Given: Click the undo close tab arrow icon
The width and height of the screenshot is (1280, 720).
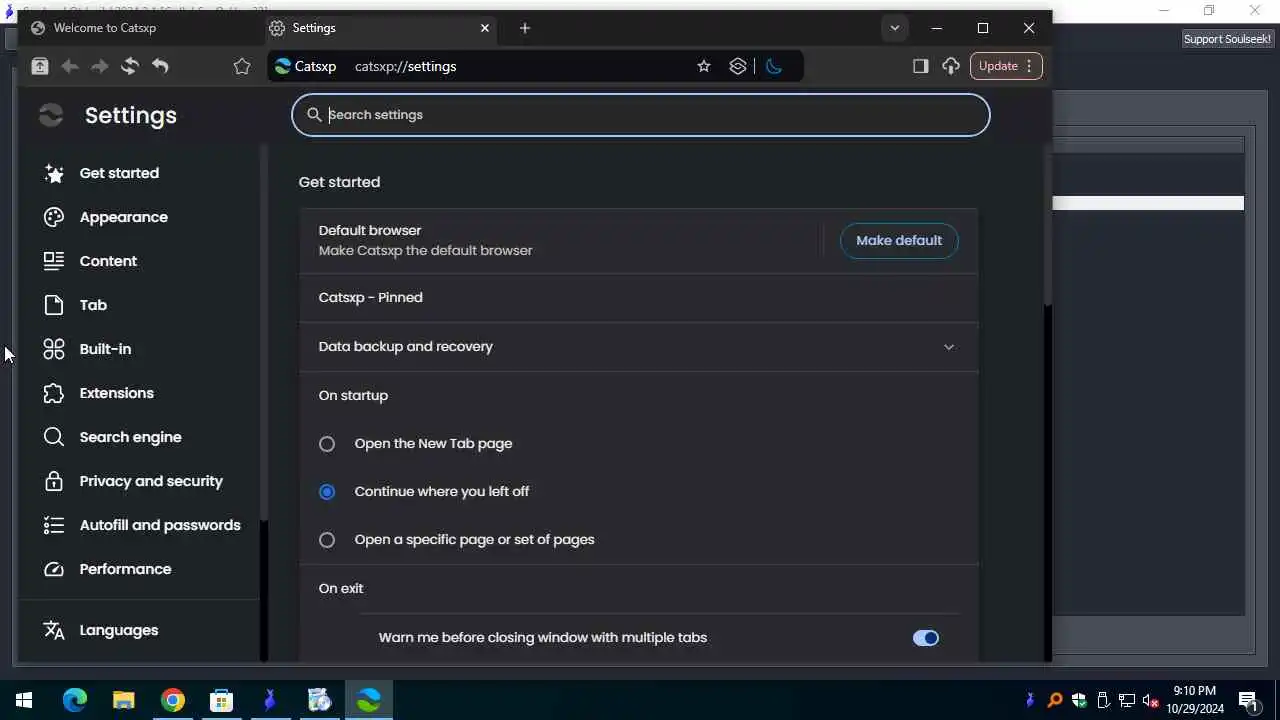Looking at the screenshot, I should [160, 66].
